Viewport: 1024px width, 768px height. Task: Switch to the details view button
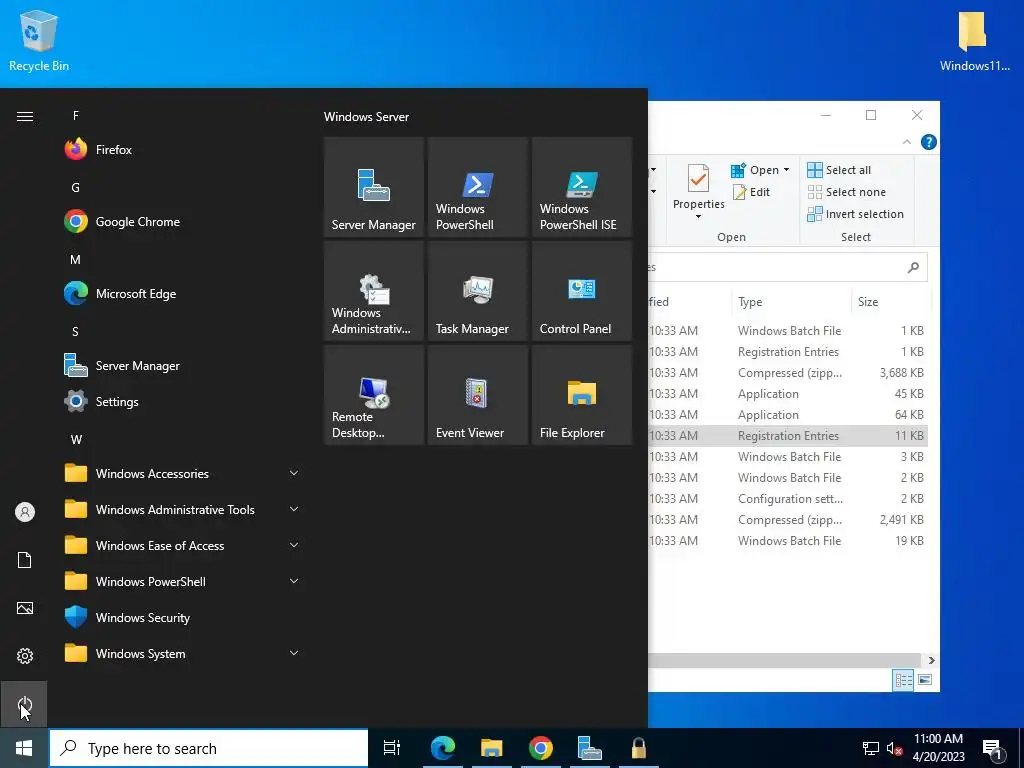point(903,680)
